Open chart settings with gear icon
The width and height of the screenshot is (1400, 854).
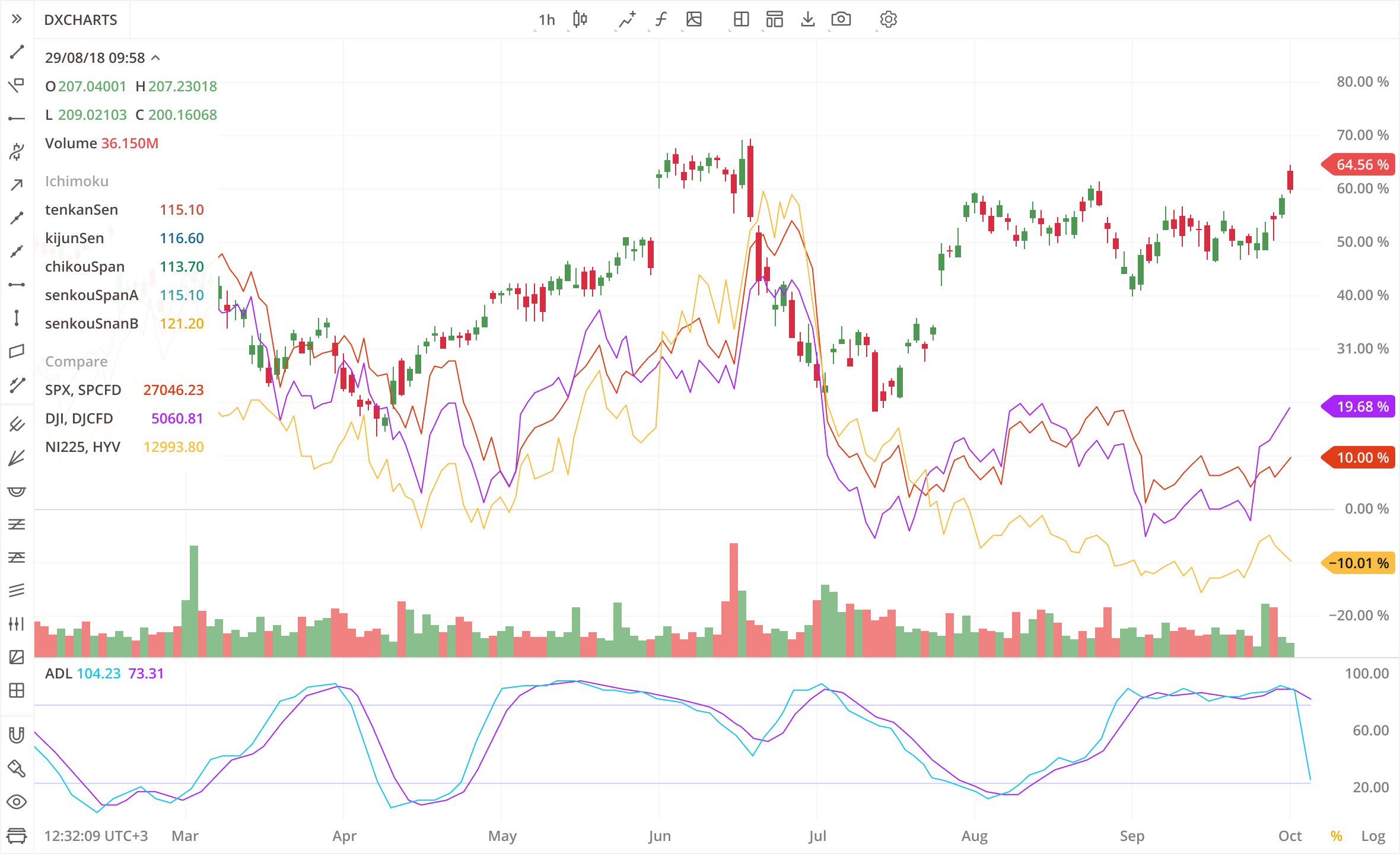pos(887,20)
